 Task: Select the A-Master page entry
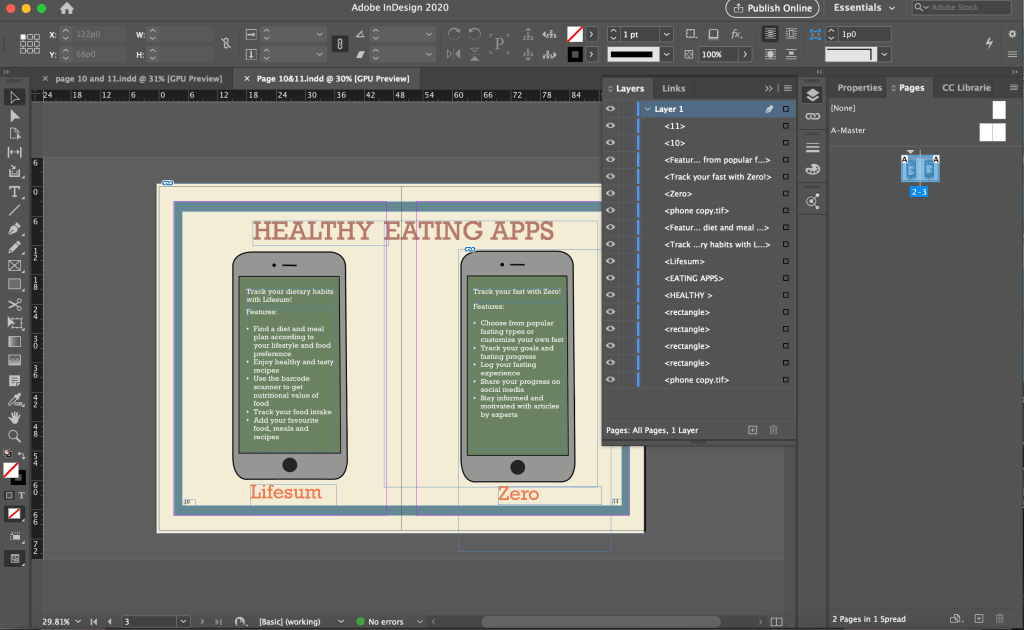pos(848,131)
